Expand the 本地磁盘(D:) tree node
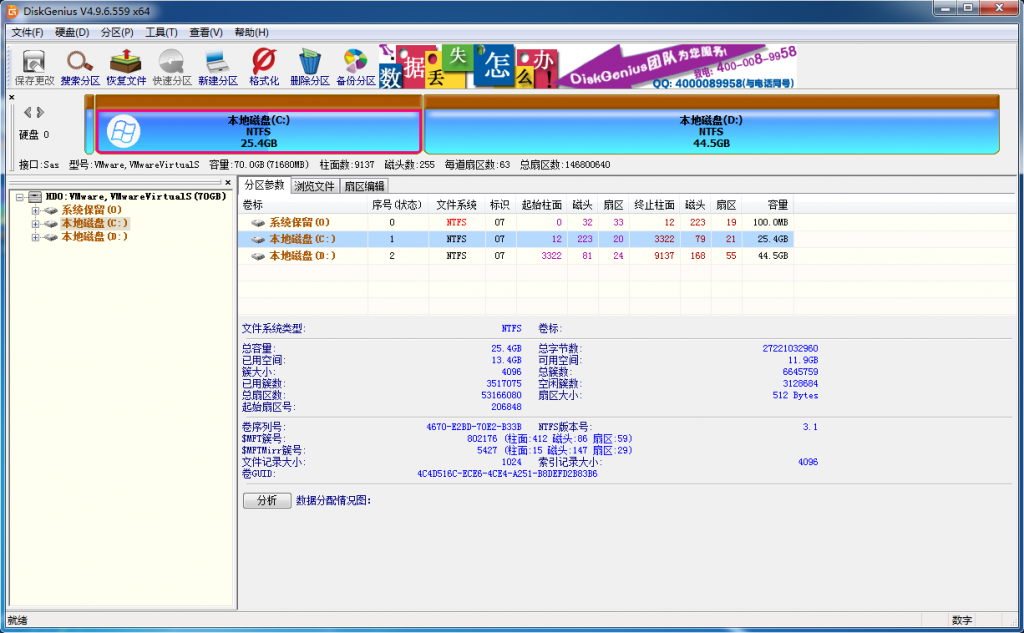Viewport: 1024px width, 633px height. 35,237
